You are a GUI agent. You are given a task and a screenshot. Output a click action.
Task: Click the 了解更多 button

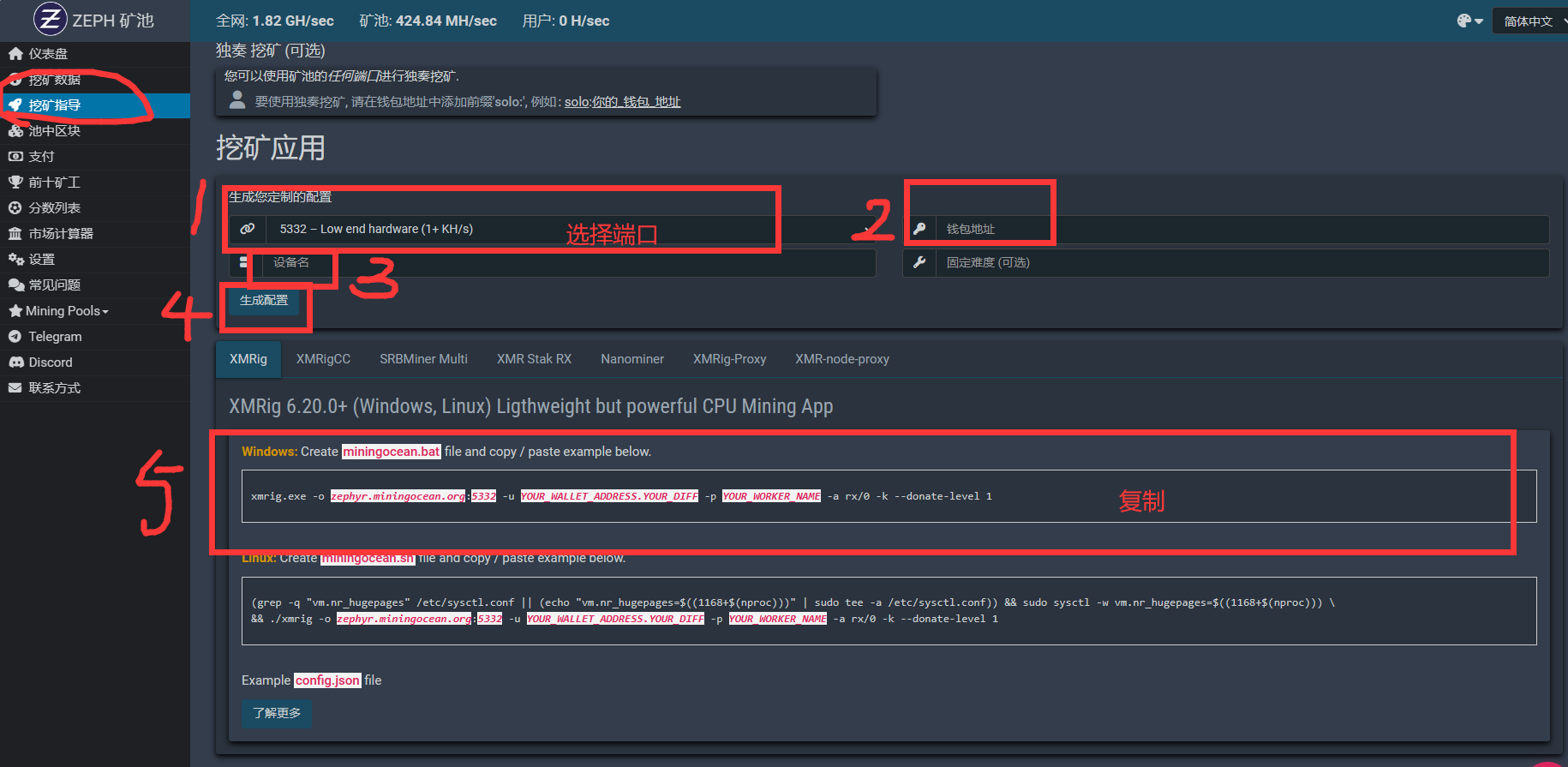277,713
